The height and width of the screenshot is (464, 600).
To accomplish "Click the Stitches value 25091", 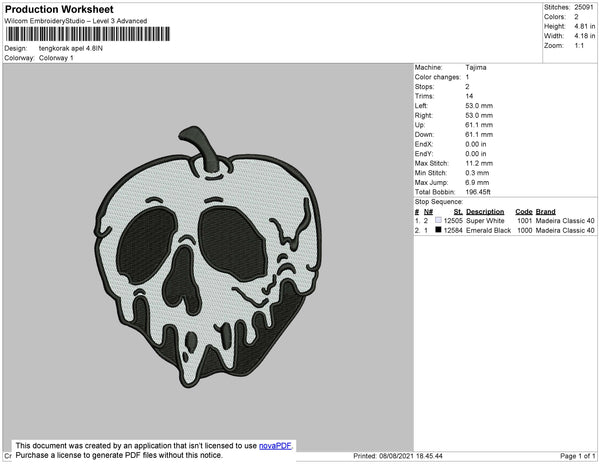I will [x=584, y=7].
